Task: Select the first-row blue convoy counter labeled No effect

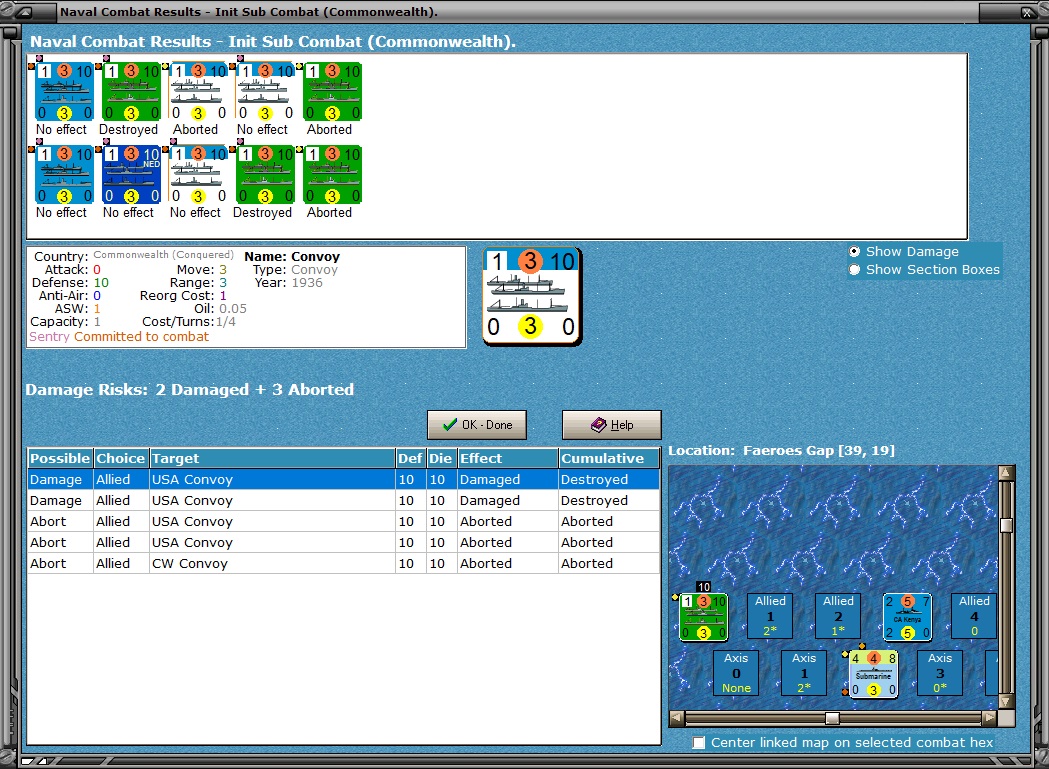Action: [x=64, y=92]
